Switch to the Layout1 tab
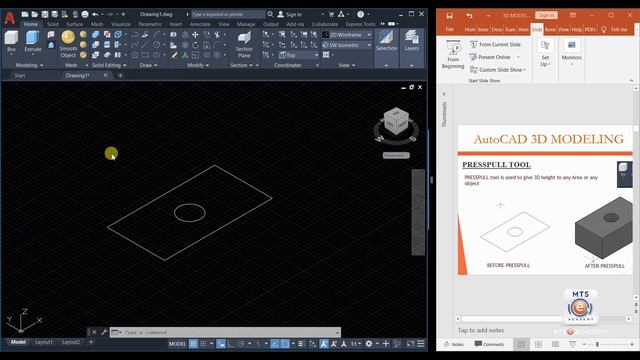 pos(43,342)
